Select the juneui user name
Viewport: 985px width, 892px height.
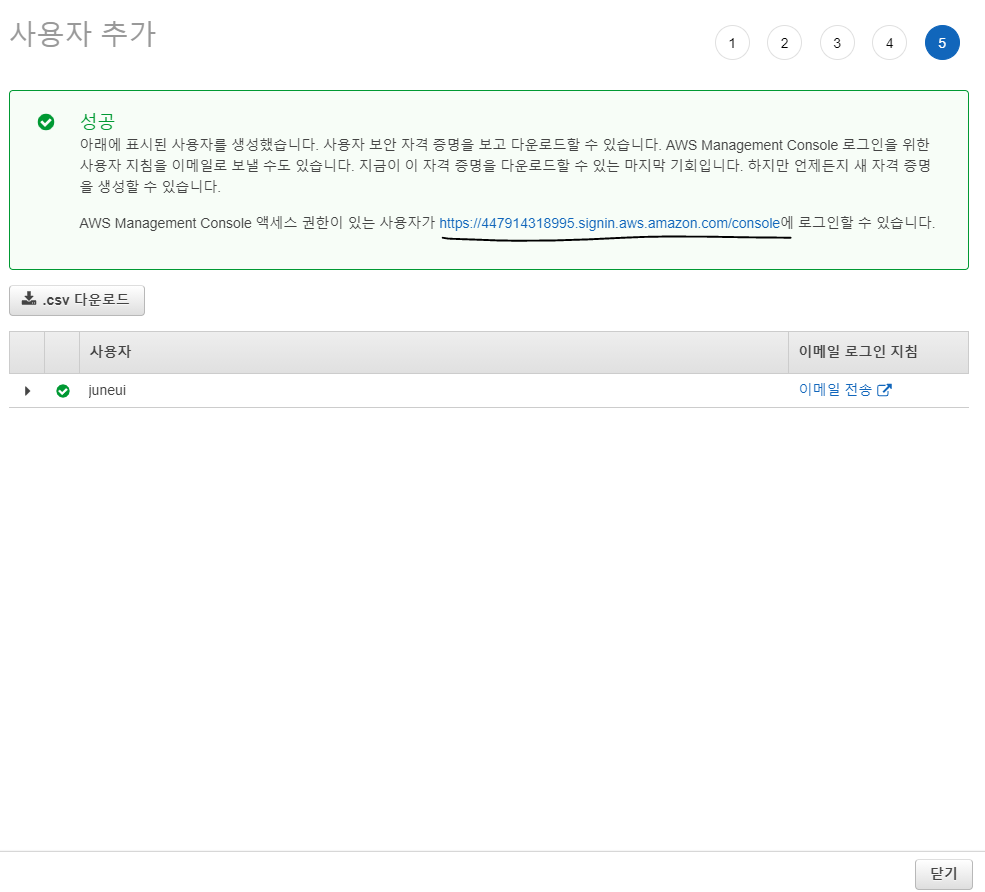click(x=107, y=390)
